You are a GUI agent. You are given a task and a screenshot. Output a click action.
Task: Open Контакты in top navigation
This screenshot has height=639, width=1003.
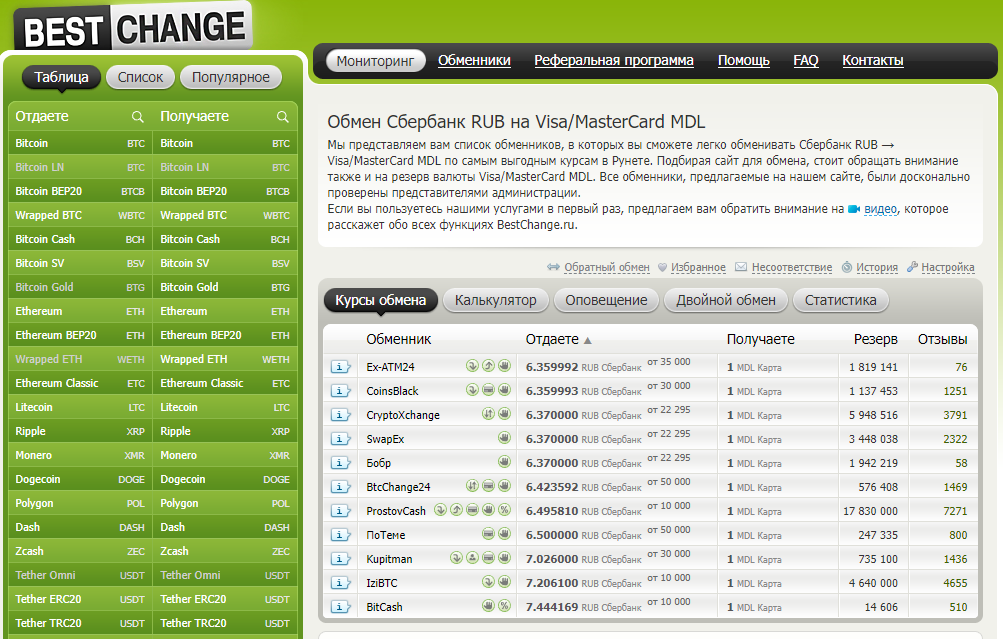tap(873, 60)
